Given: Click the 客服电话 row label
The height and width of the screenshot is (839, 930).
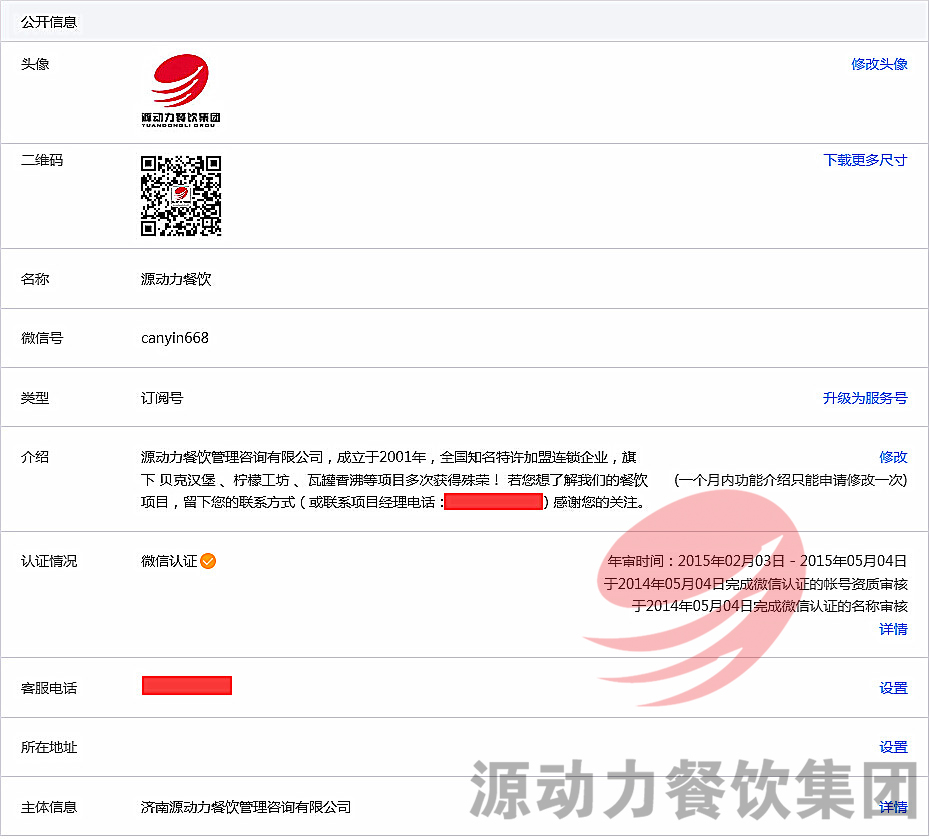Looking at the screenshot, I should click(x=49, y=688).
